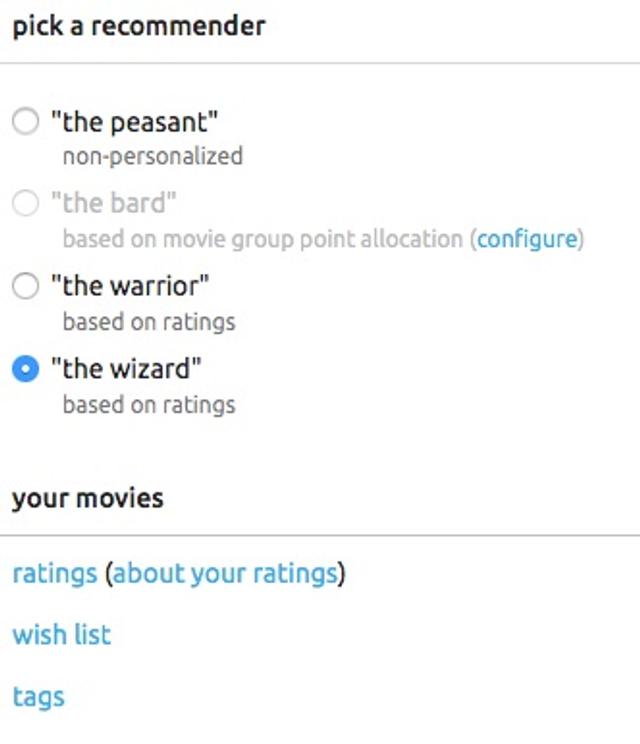Click the disabled "the bard" radio button
640x744 pixels.
[25, 205]
